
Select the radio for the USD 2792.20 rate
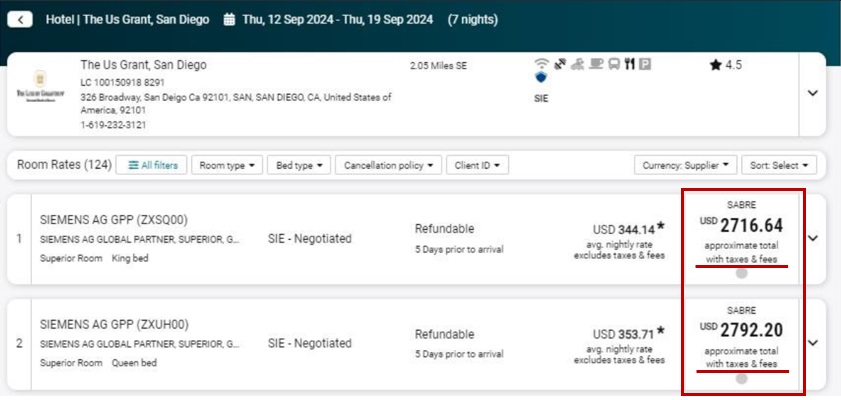741,379
